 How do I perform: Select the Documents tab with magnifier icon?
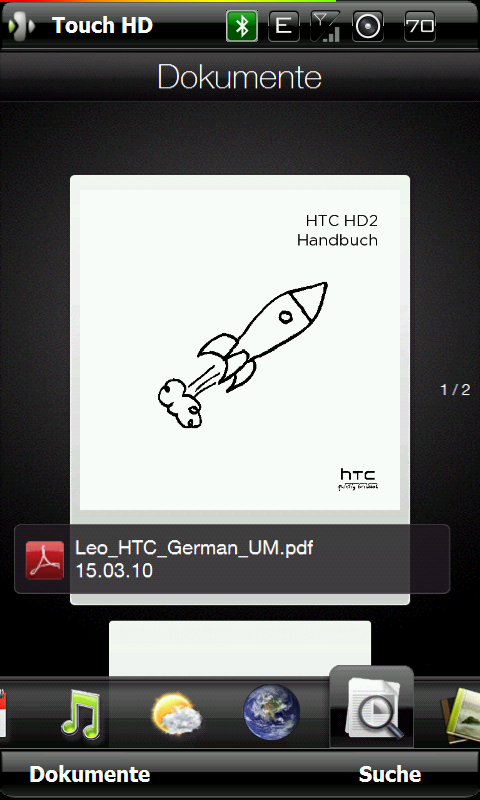(371, 707)
